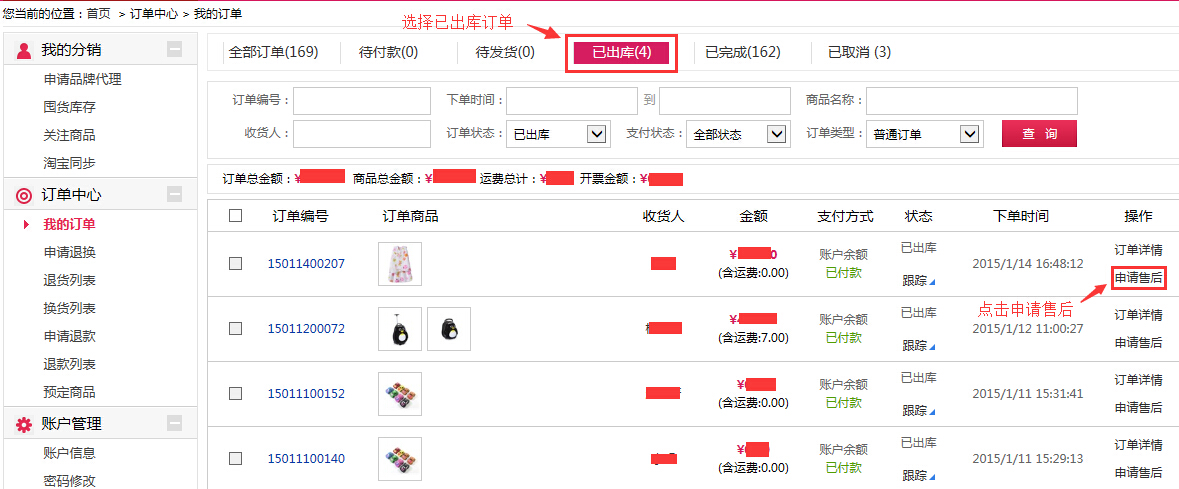The height and width of the screenshot is (489, 1179).
Task: Click the red 查询 search button
Action: pyautogui.click(x=1039, y=134)
